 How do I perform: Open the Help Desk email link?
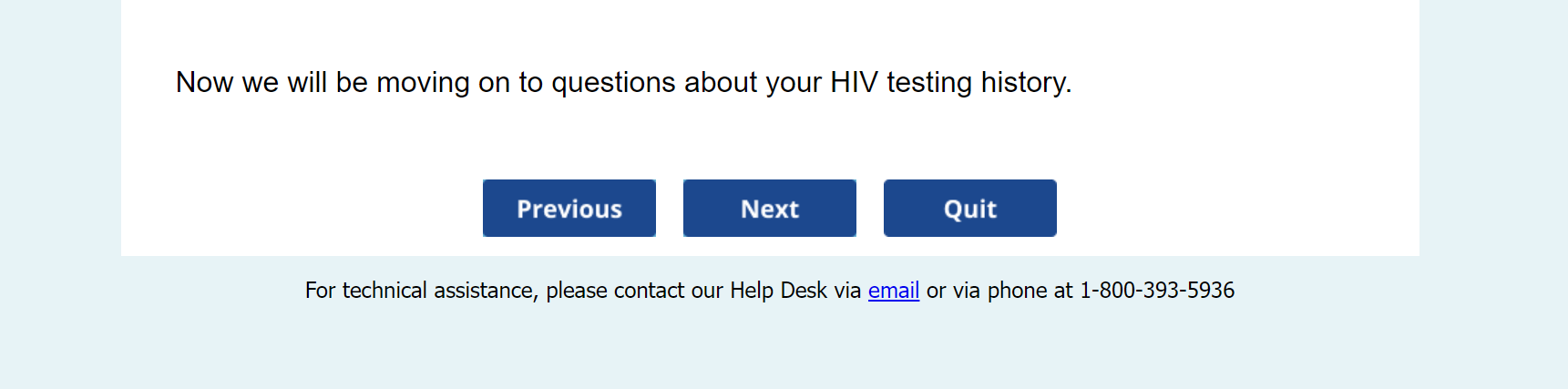click(x=893, y=291)
